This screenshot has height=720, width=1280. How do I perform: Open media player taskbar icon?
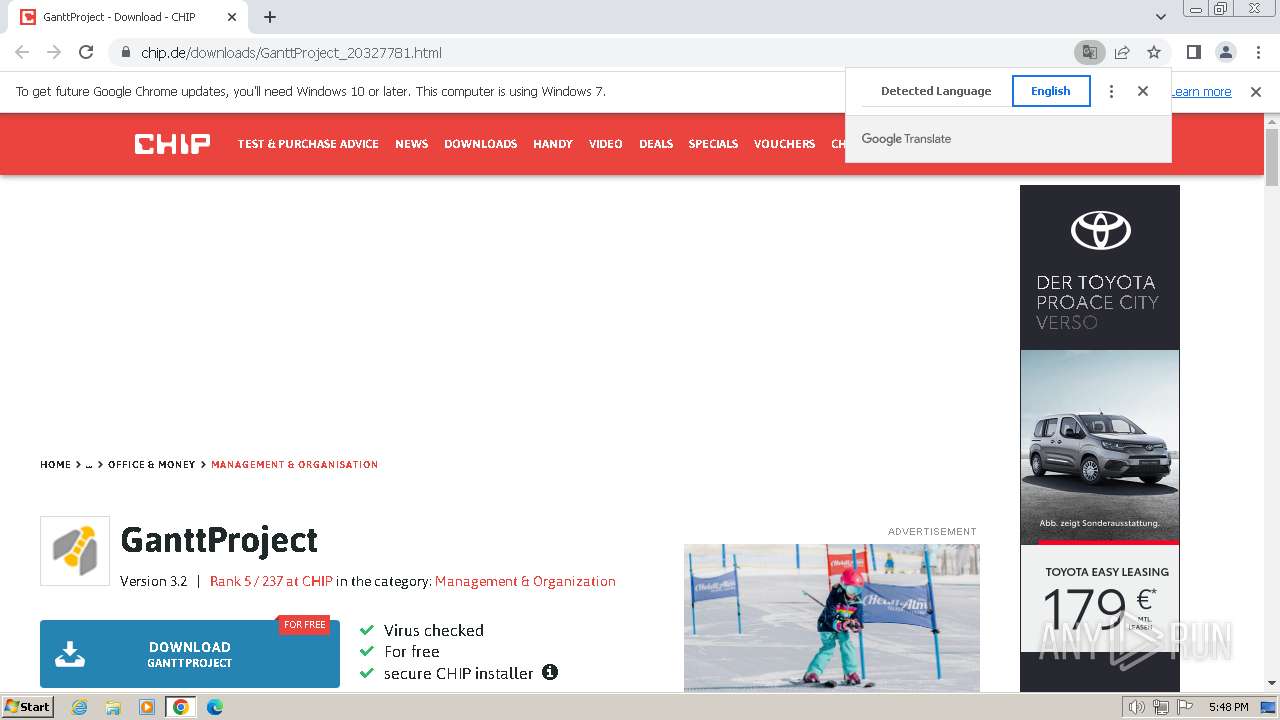coord(147,707)
